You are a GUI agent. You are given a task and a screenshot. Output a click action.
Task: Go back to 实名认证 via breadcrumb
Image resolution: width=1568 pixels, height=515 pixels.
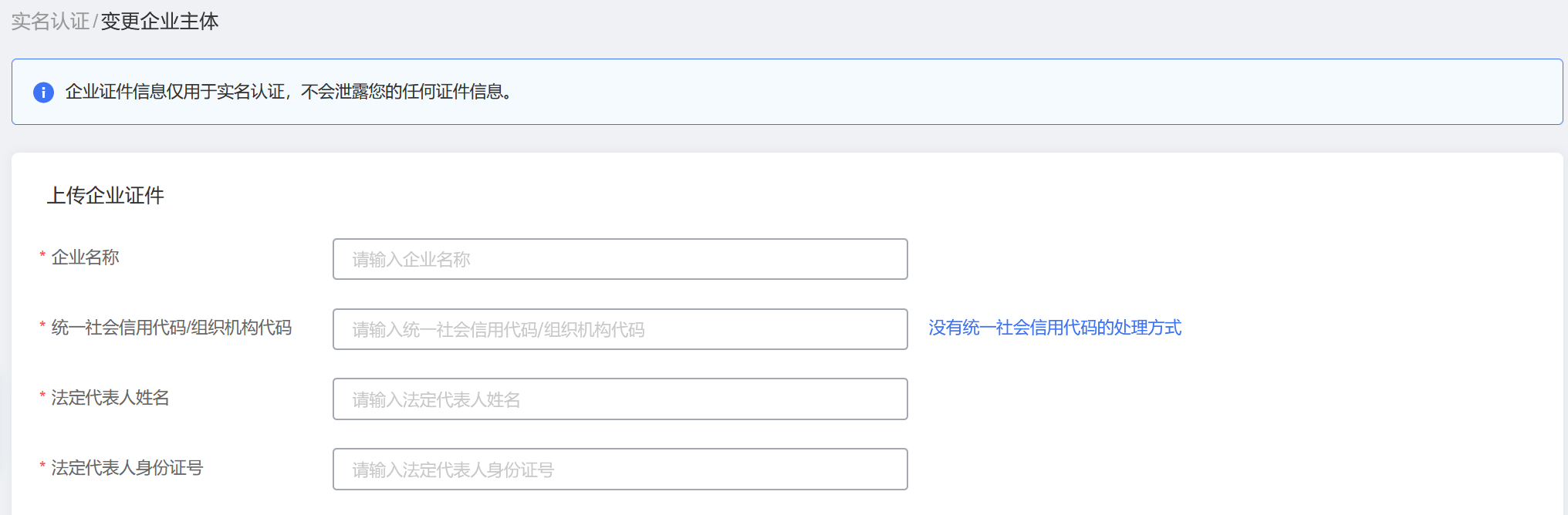coord(50,22)
